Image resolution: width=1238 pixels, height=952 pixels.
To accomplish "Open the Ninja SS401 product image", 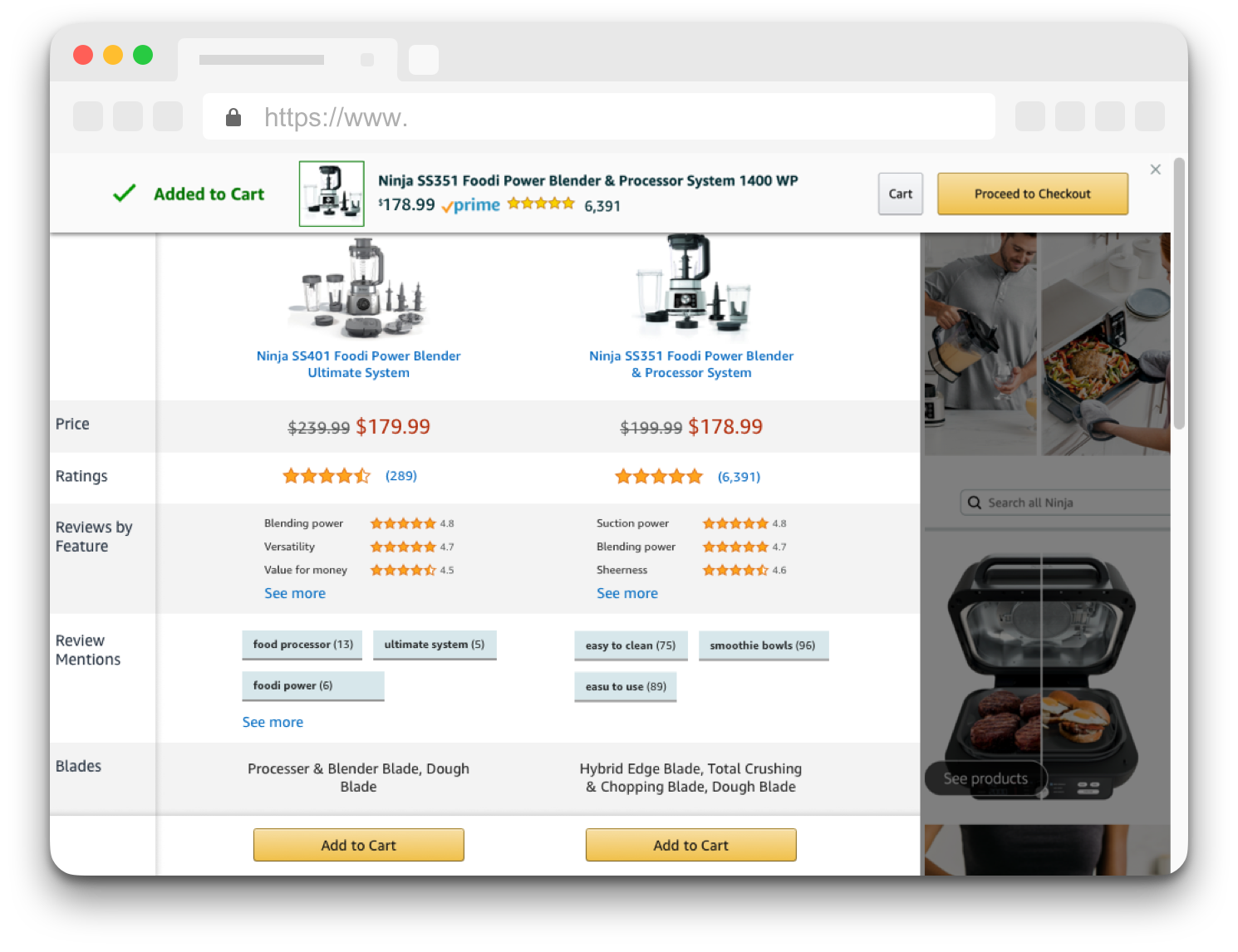I will point(359,288).
